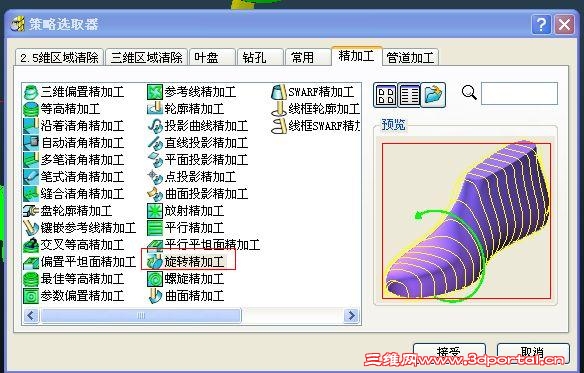
Task: Select the 螺旋精加工 icon
Action: [155, 279]
